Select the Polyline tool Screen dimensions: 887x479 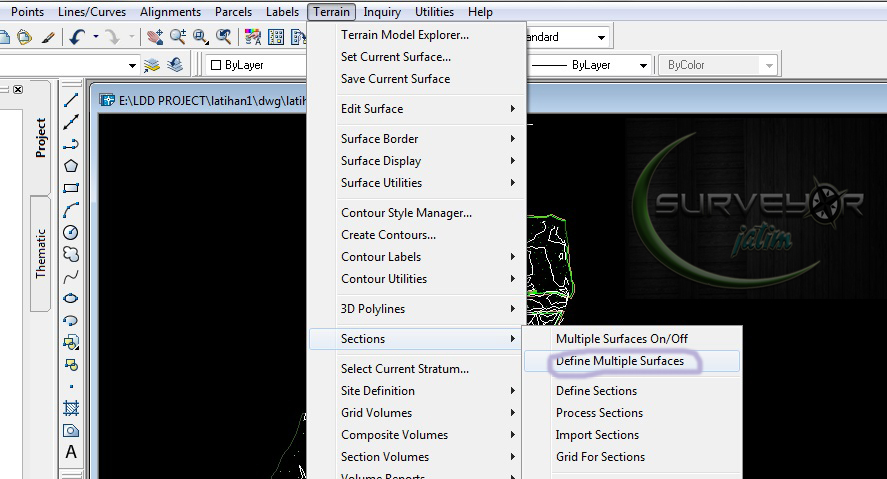[71, 144]
